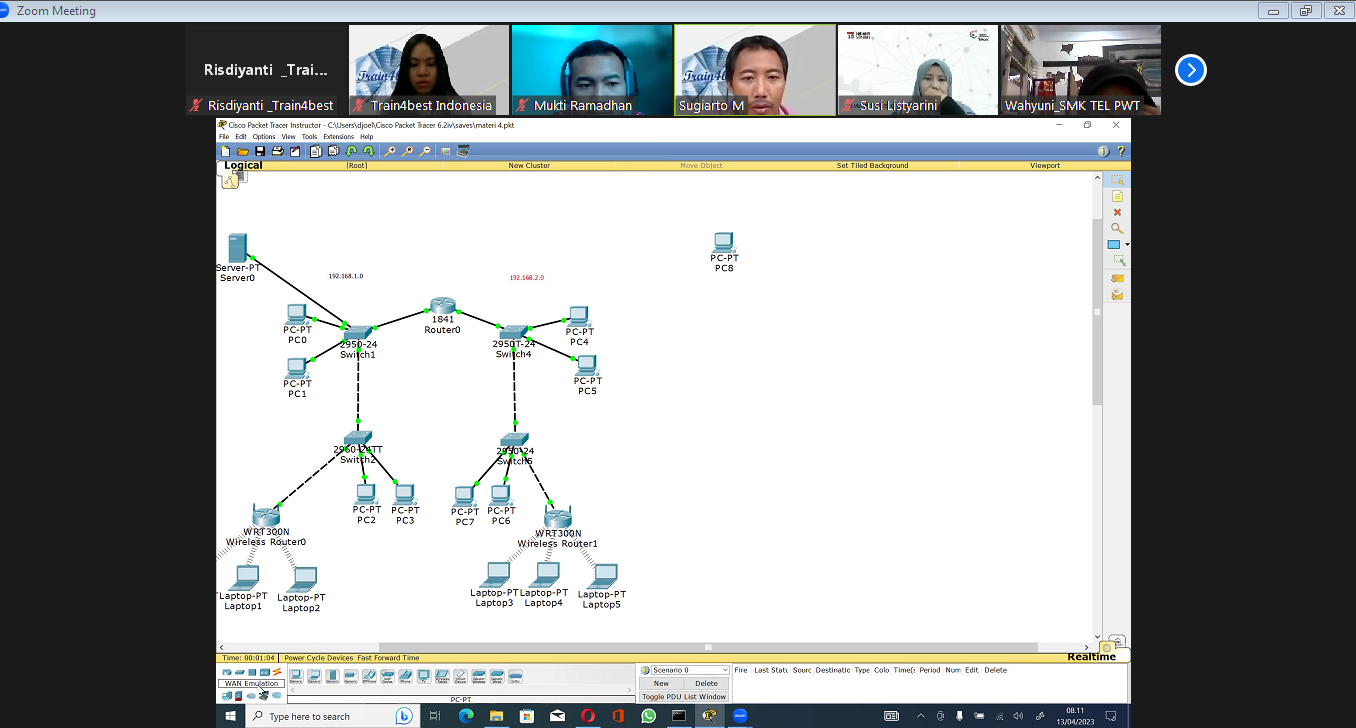
Task: Choose the Inspect magnifier tool
Action: point(1117,228)
